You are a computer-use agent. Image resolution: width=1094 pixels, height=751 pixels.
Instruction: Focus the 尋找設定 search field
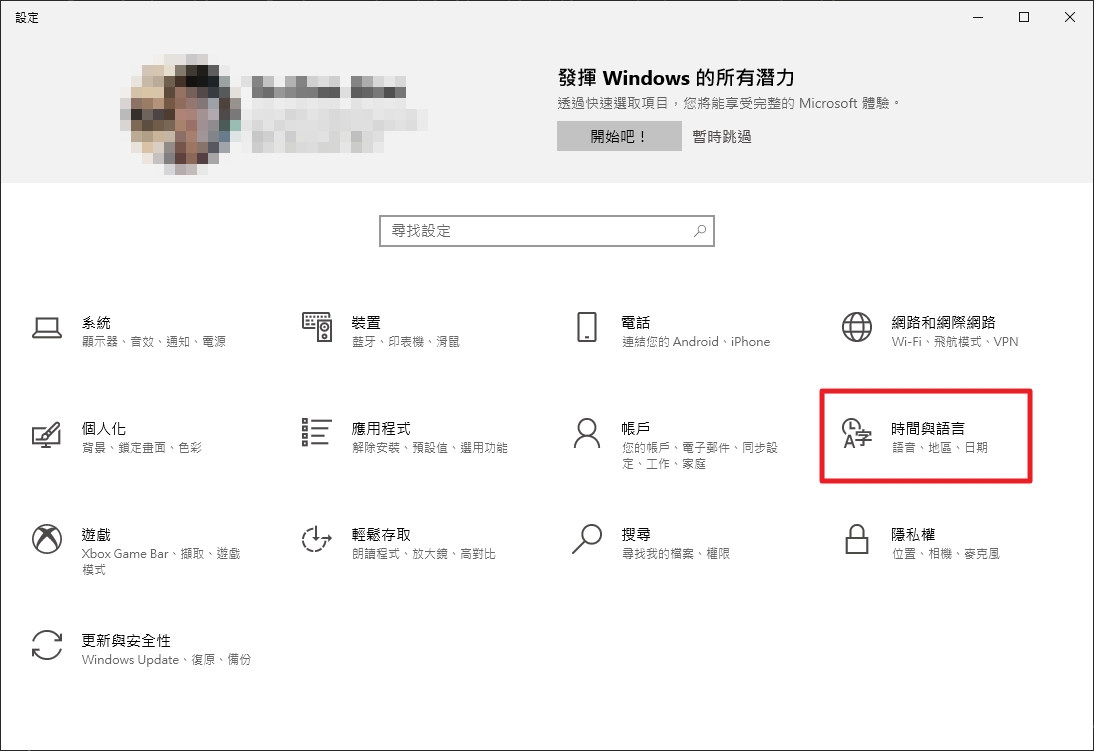point(547,231)
